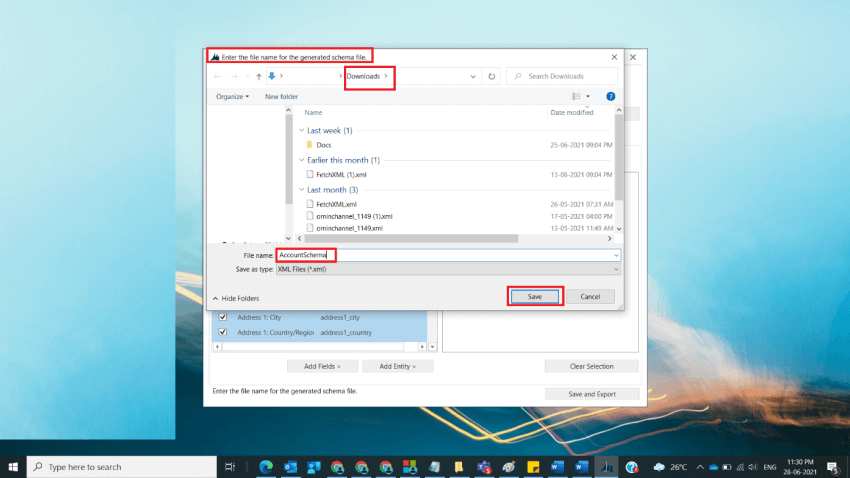Open Microsoft Teams from the taskbar
Viewport: 850px width, 478px height.
[484, 467]
